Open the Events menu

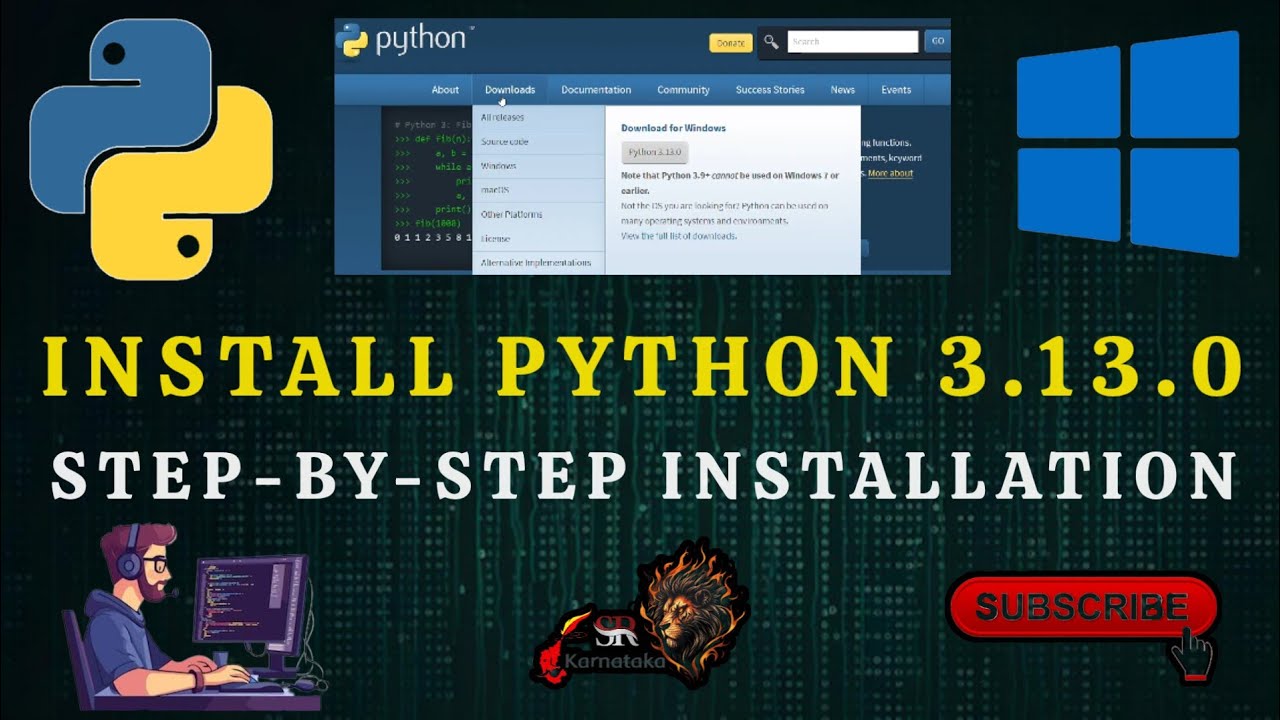pos(896,90)
